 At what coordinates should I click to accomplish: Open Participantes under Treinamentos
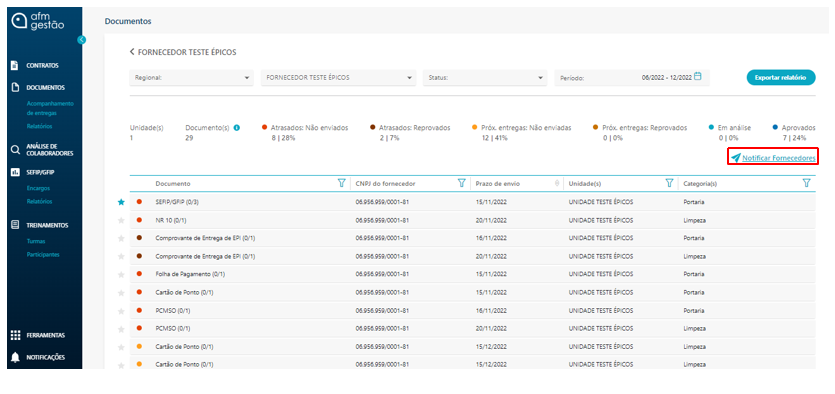click(43, 255)
